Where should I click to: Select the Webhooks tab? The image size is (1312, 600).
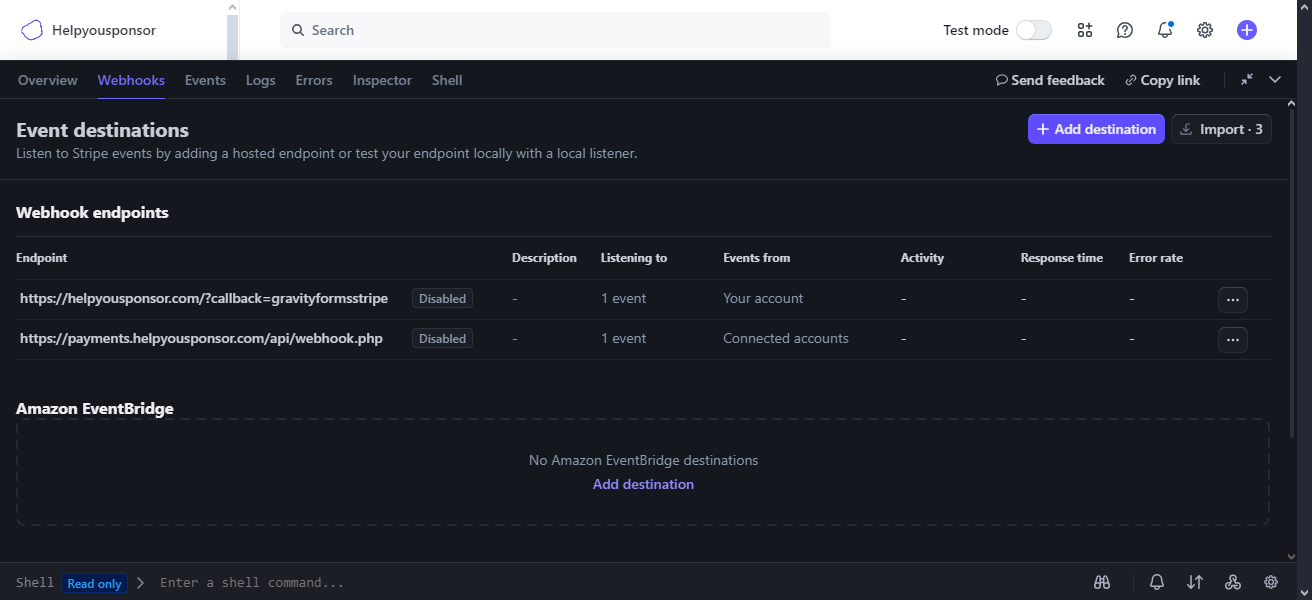pyautogui.click(x=131, y=80)
